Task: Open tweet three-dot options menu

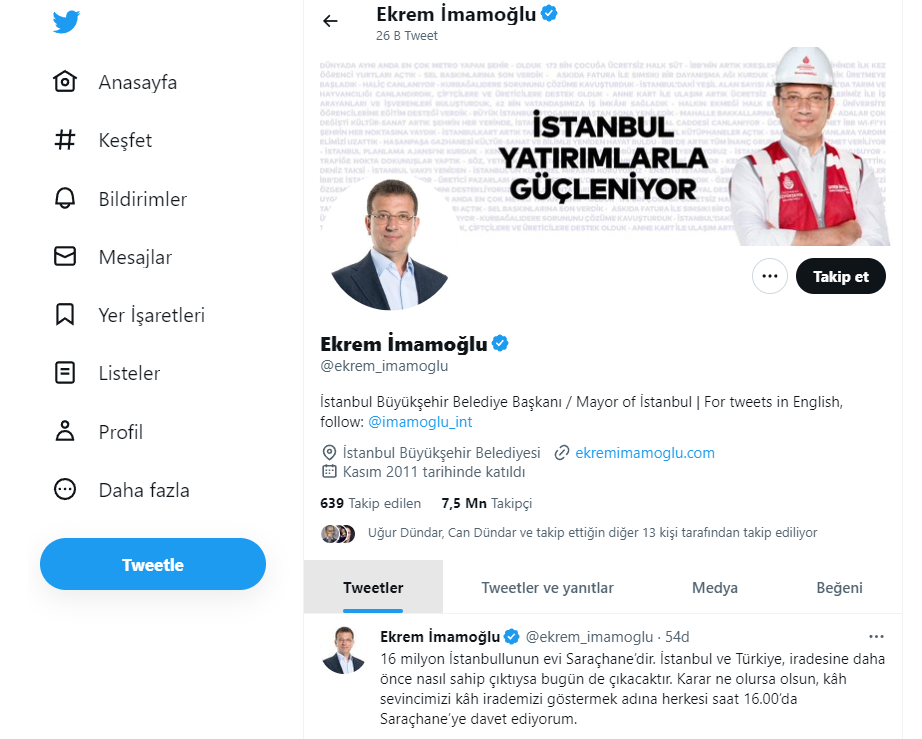Action: 876,637
